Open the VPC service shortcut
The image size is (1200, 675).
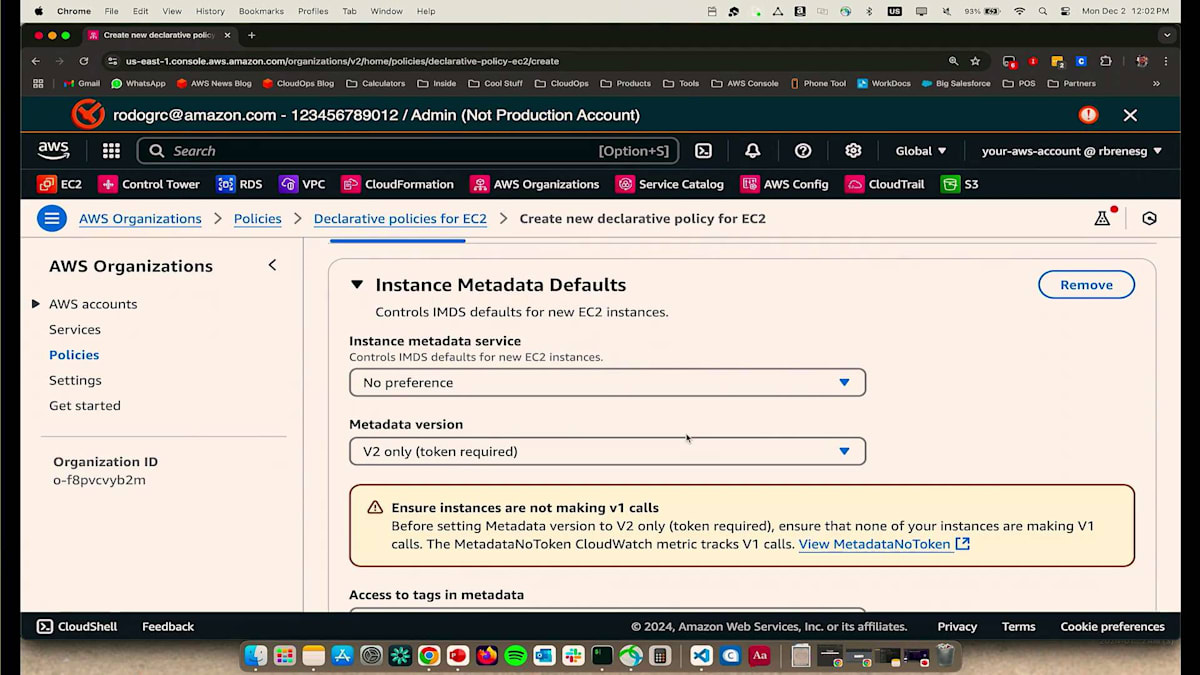[x=302, y=184]
